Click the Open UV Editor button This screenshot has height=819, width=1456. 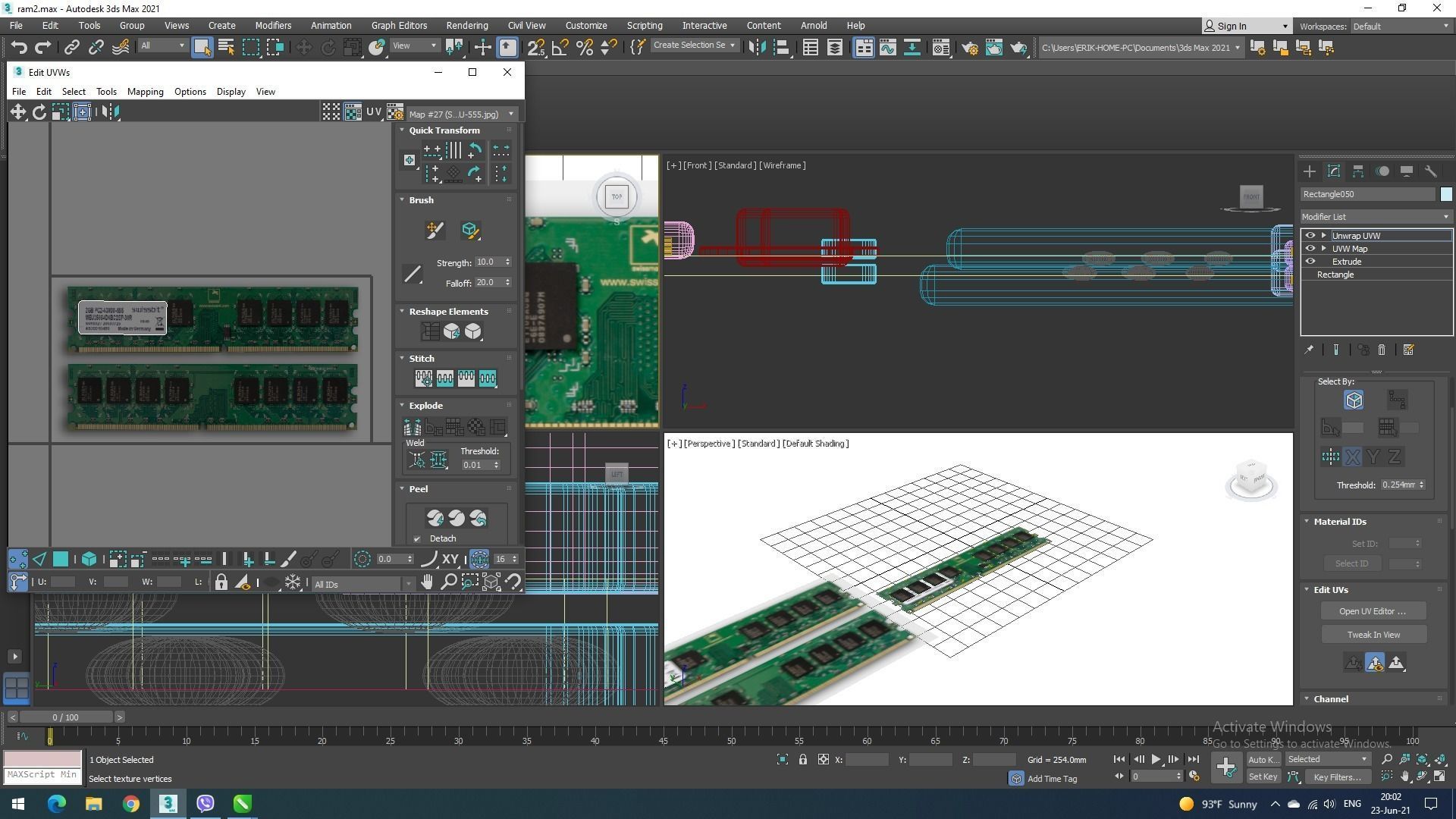1373,611
